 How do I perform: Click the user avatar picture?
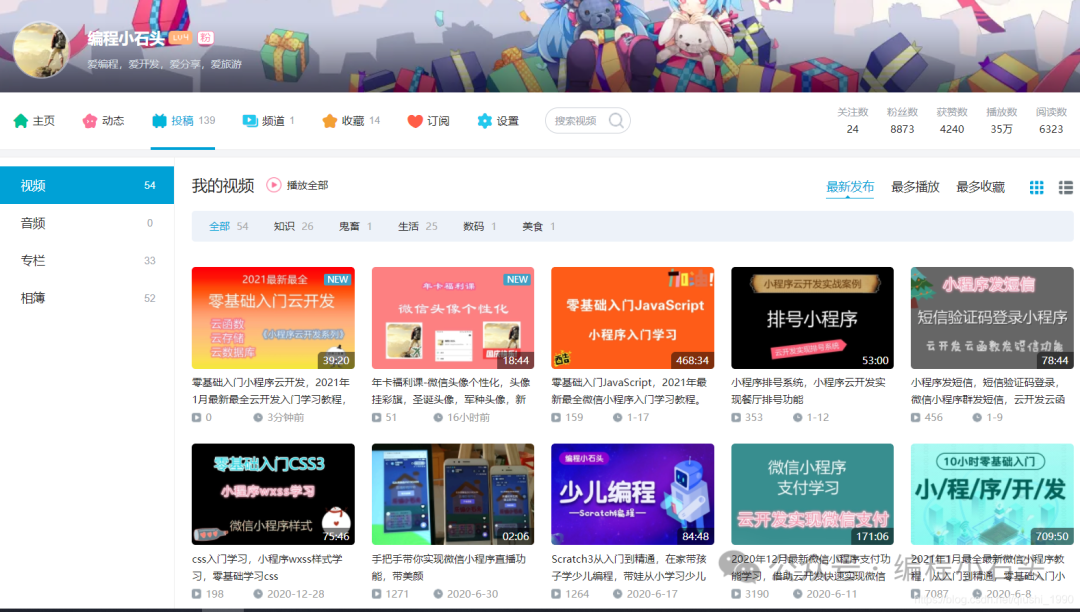(x=41, y=50)
